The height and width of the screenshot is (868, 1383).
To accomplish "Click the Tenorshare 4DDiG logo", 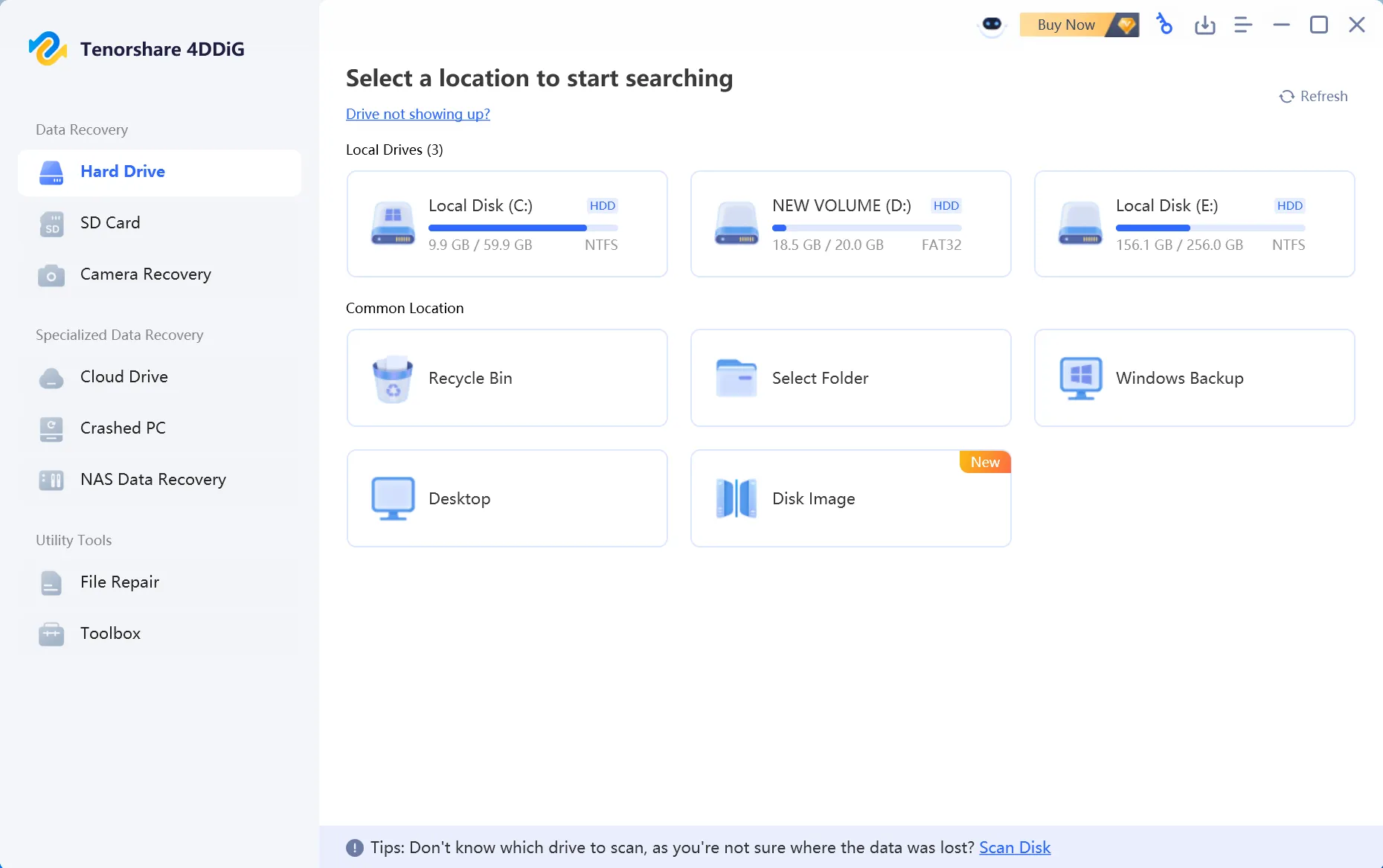I will [x=48, y=49].
